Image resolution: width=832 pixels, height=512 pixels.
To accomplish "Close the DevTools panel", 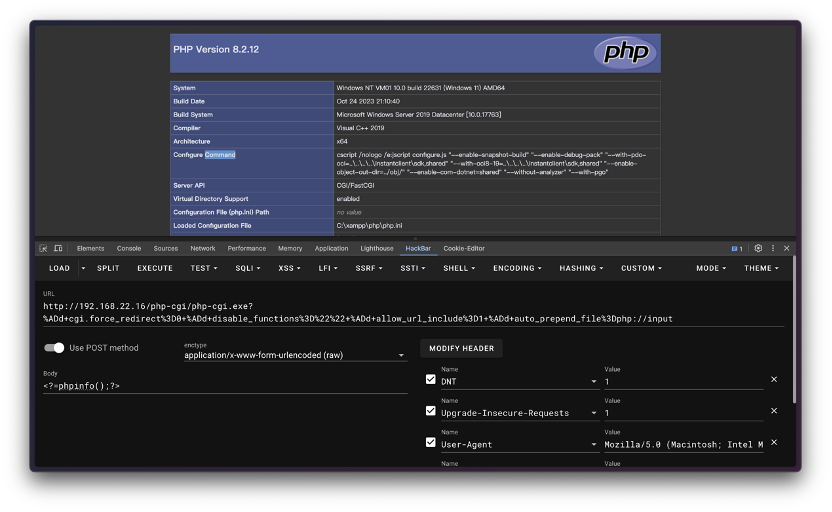I will [787, 248].
